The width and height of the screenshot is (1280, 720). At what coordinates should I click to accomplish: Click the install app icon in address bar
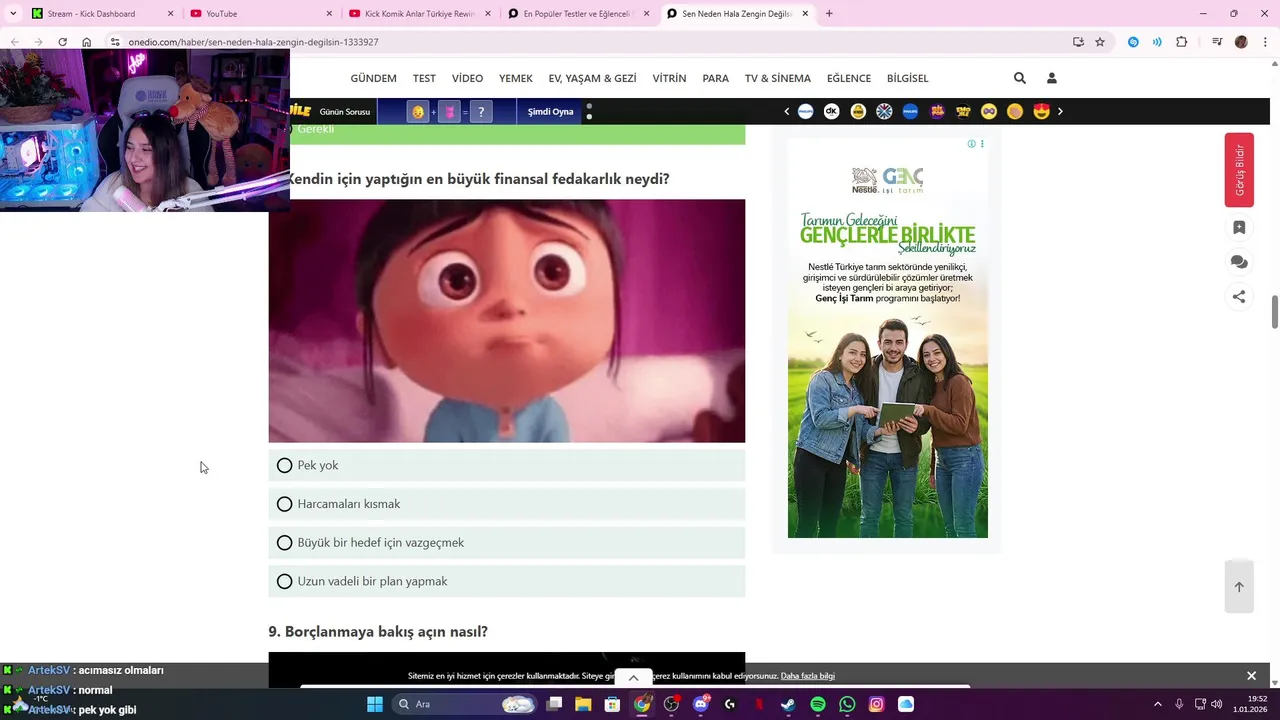coord(1078,42)
